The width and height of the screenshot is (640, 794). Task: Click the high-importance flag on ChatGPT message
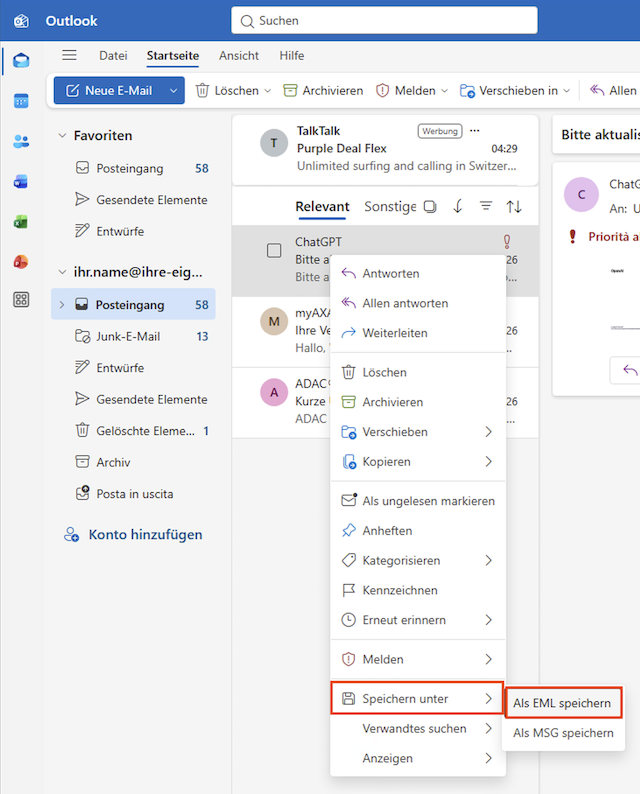[507, 242]
